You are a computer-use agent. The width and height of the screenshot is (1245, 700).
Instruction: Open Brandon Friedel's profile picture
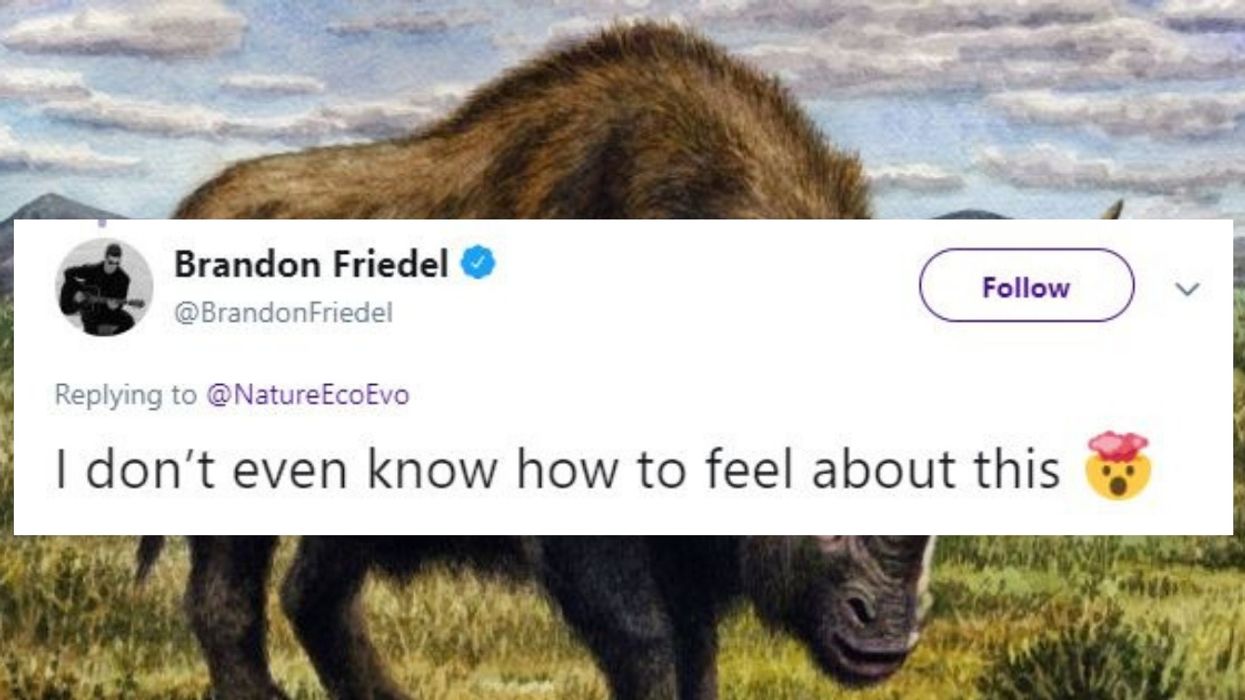coord(104,287)
